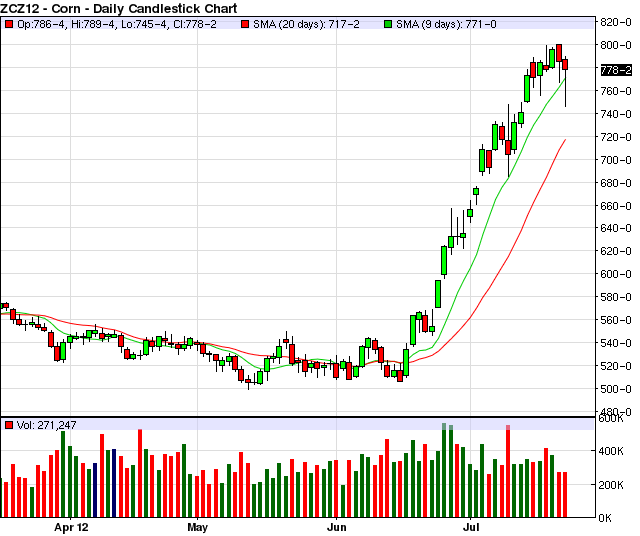Click the 'Jun' date axis label
Viewport: 640px width, 536px height.
337,527
